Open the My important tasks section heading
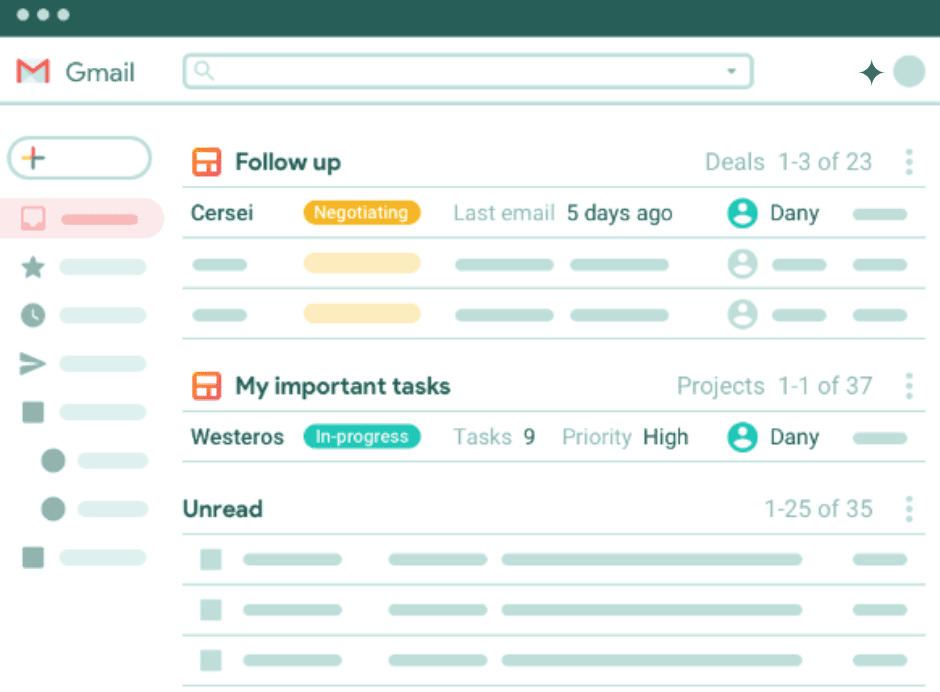The height and width of the screenshot is (692, 940). click(x=342, y=386)
